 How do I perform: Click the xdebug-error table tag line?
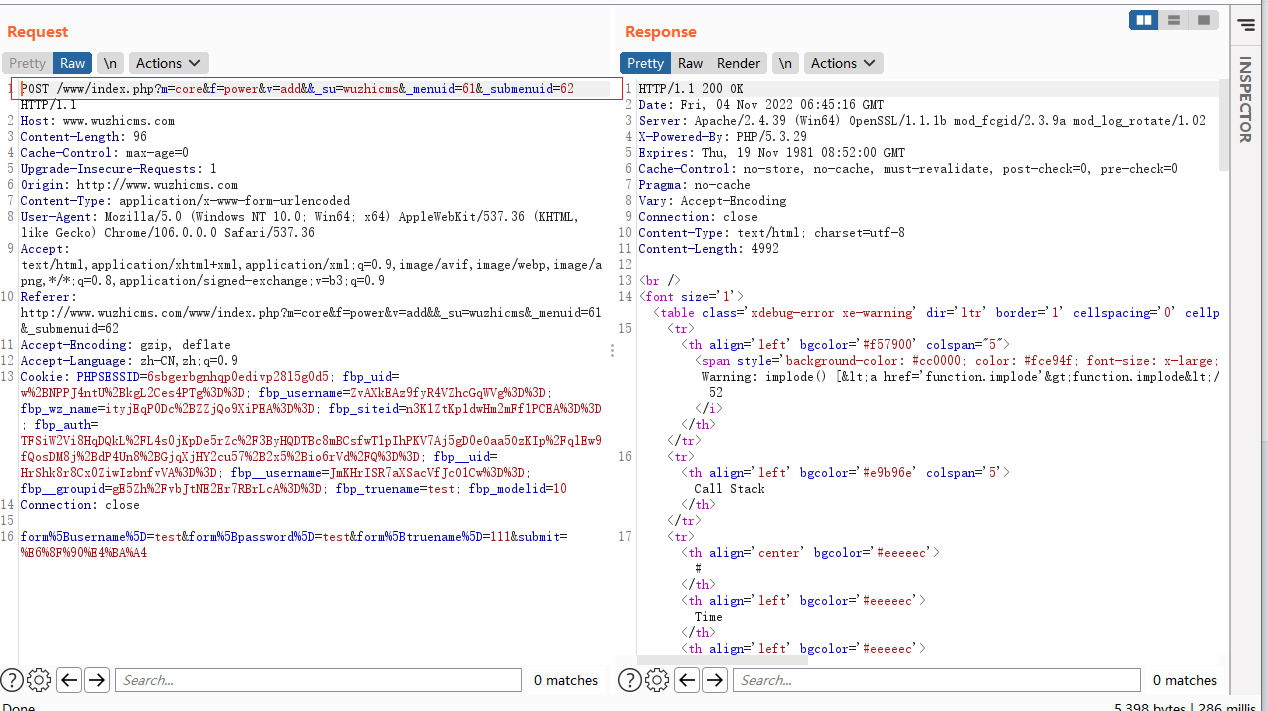pos(935,313)
